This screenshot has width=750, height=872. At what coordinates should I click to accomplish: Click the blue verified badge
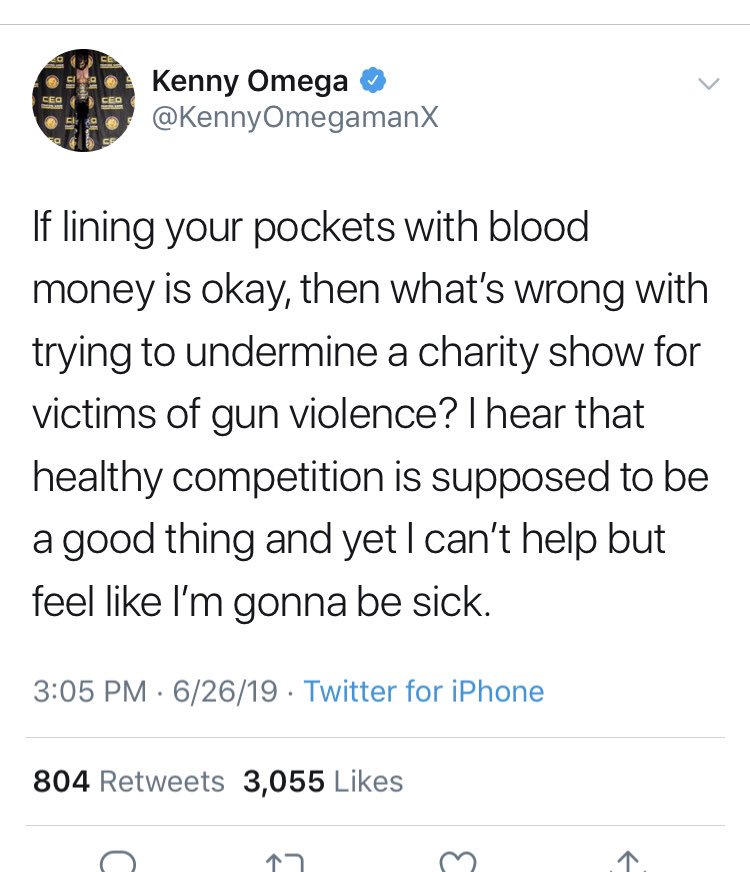coord(374,82)
